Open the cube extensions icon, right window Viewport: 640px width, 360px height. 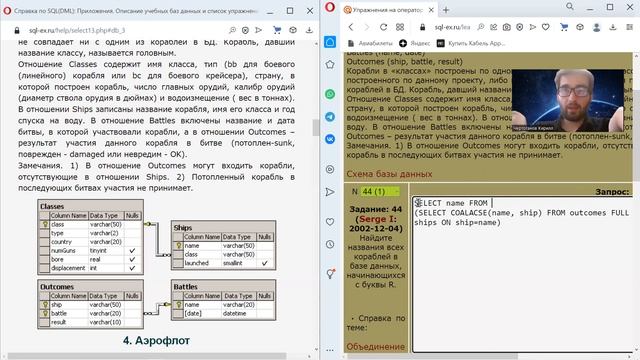tap(580, 27)
